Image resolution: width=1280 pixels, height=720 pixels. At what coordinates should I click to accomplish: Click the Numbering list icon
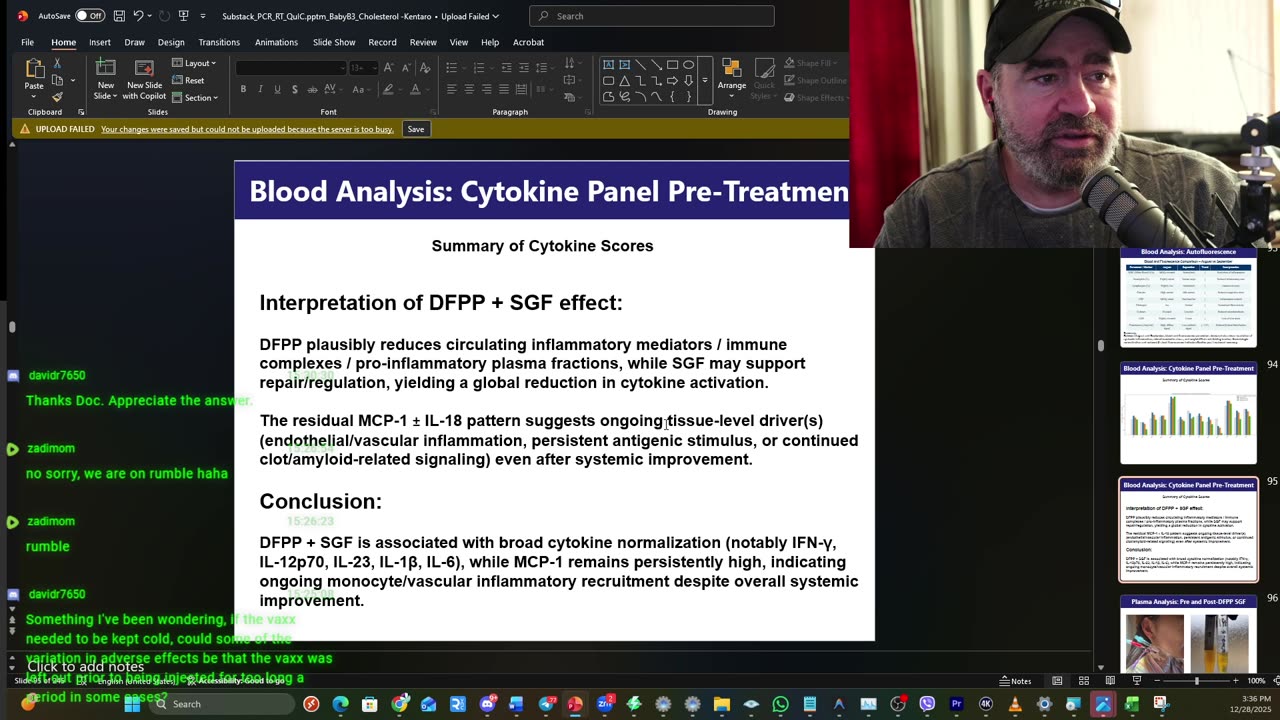[481, 68]
